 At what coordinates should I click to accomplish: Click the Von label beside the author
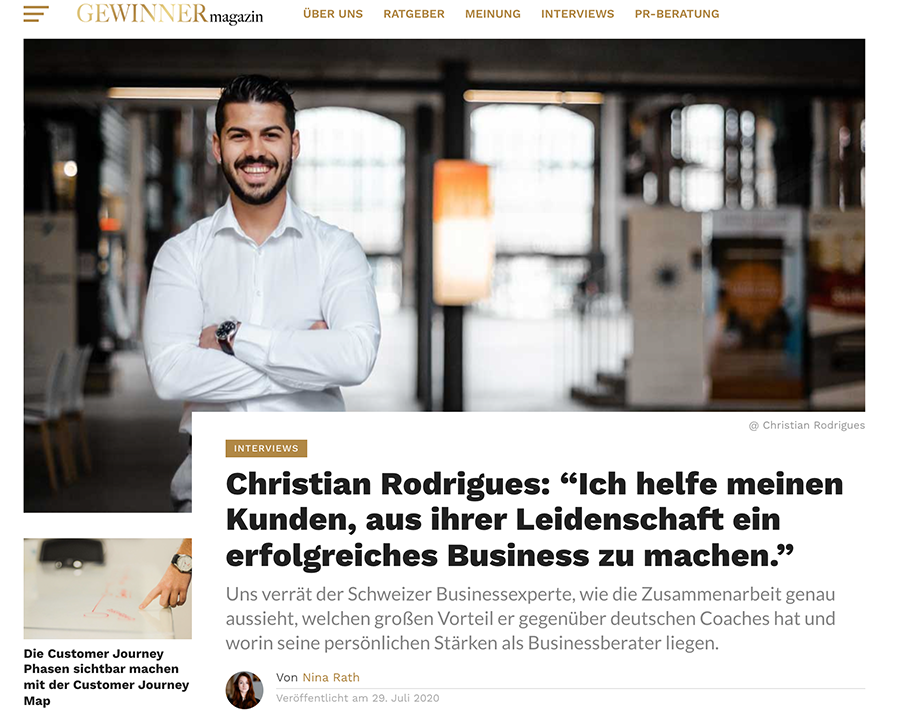[287, 677]
